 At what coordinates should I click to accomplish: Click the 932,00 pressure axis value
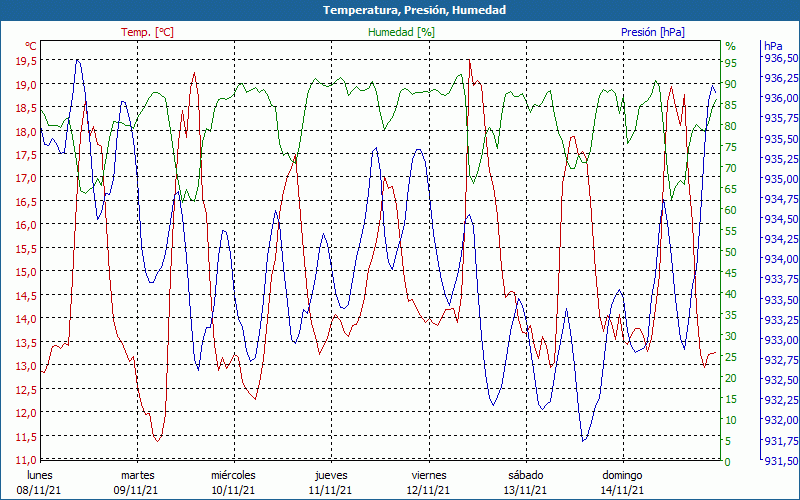tap(780, 420)
